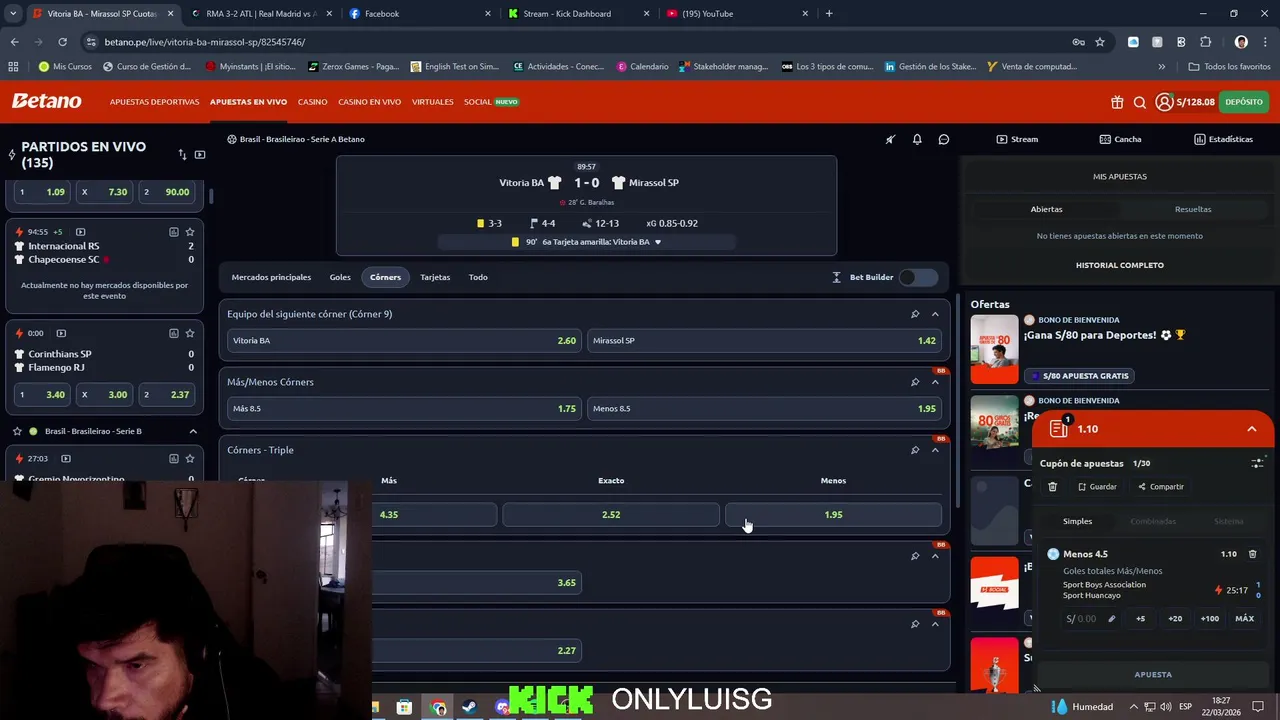Open bet slip settings sliders icon
This screenshot has height=720, width=1280.
tap(1257, 464)
